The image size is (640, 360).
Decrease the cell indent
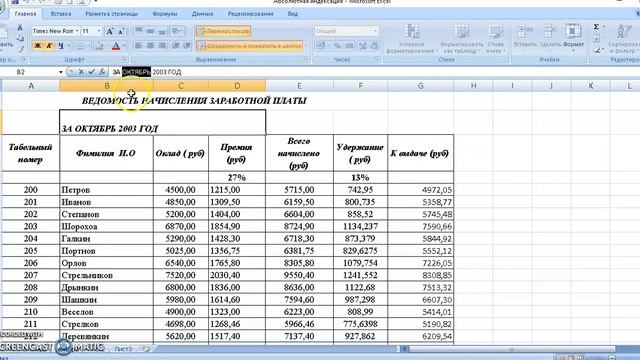coord(176,46)
